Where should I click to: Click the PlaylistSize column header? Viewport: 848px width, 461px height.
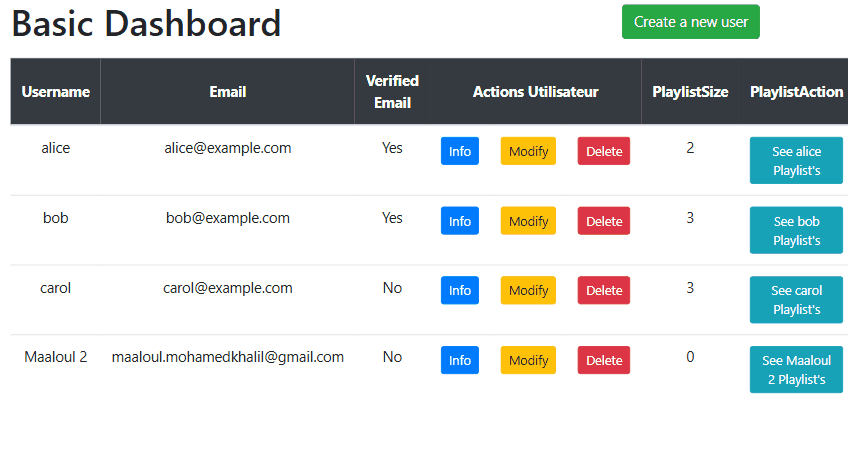pyautogui.click(x=690, y=92)
